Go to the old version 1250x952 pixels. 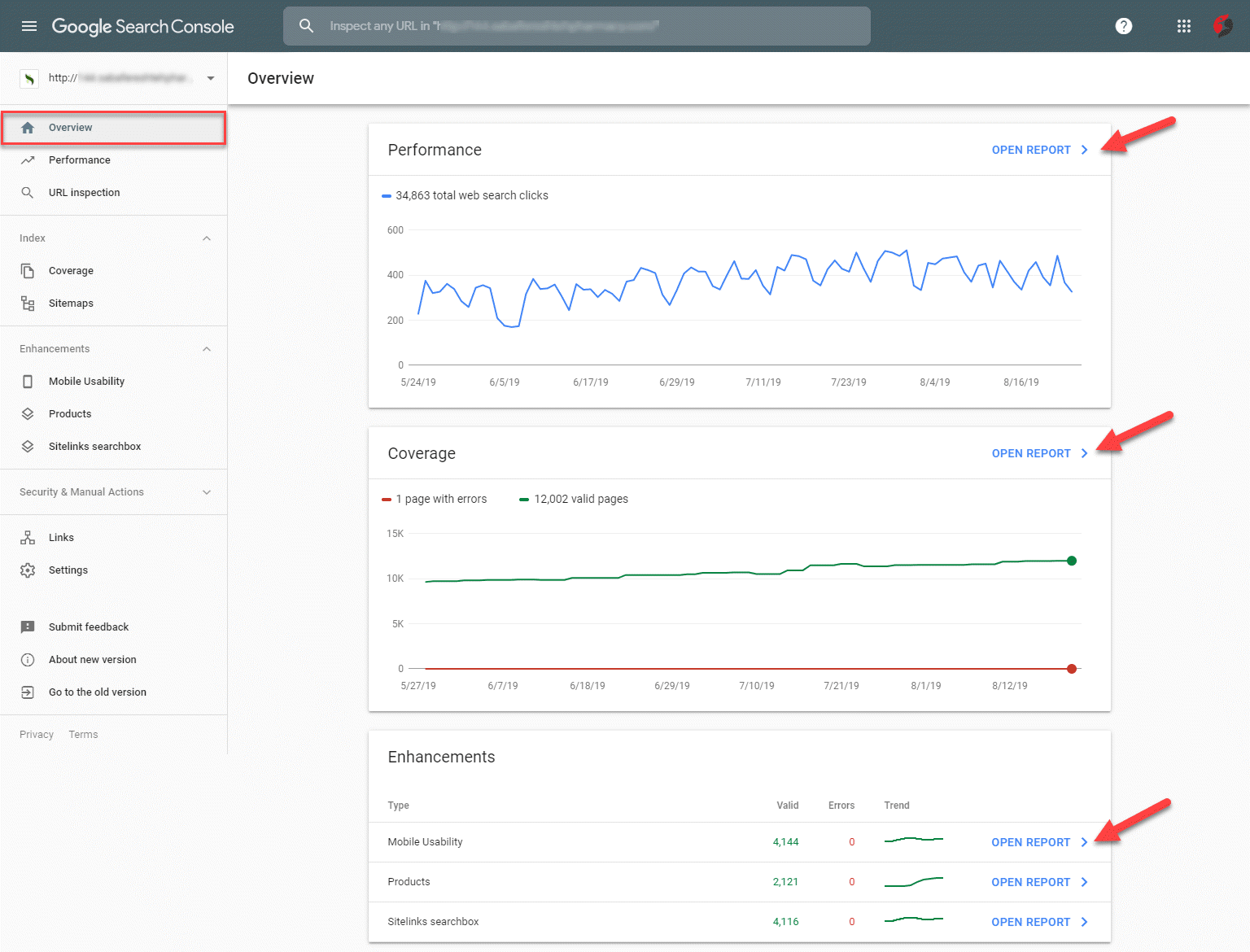click(97, 692)
